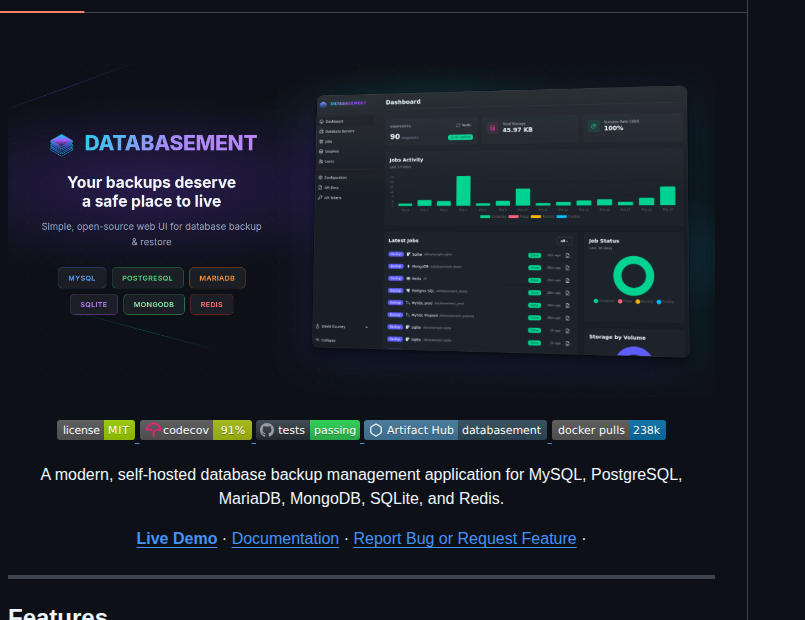
Task: Click the green 'passing' status on tests badge
Action: point(335,430)
